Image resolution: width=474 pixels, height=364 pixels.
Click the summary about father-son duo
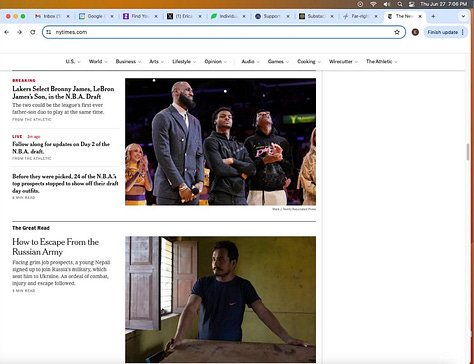tap(58, 109)
